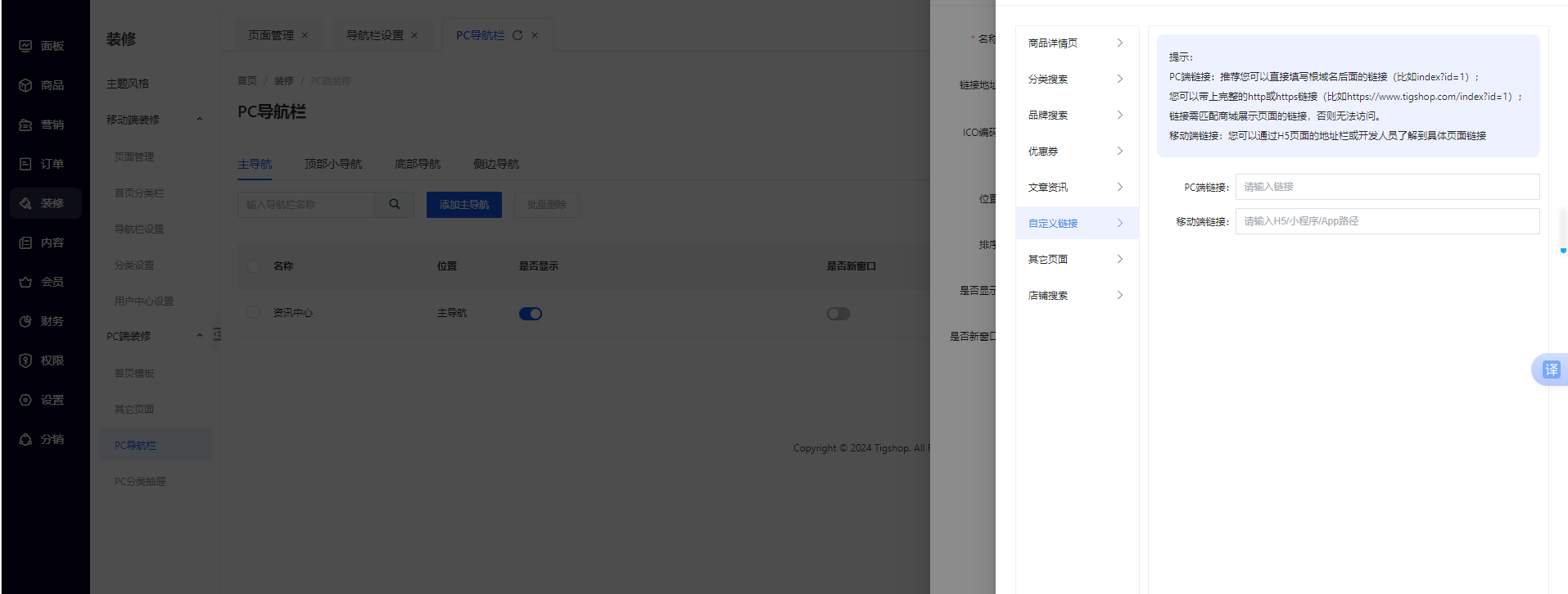Open the 面板 dashboard icon in sidebar

(x=25, y=46)
